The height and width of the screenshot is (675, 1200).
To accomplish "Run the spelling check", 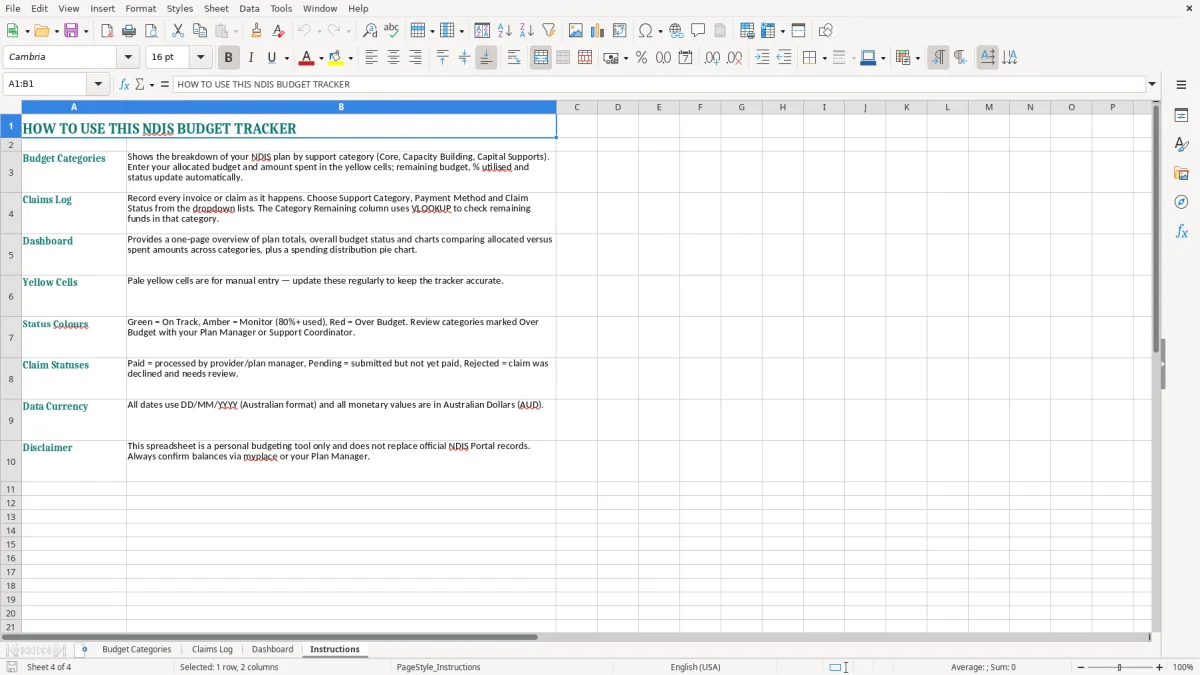I will click(392, 31).
